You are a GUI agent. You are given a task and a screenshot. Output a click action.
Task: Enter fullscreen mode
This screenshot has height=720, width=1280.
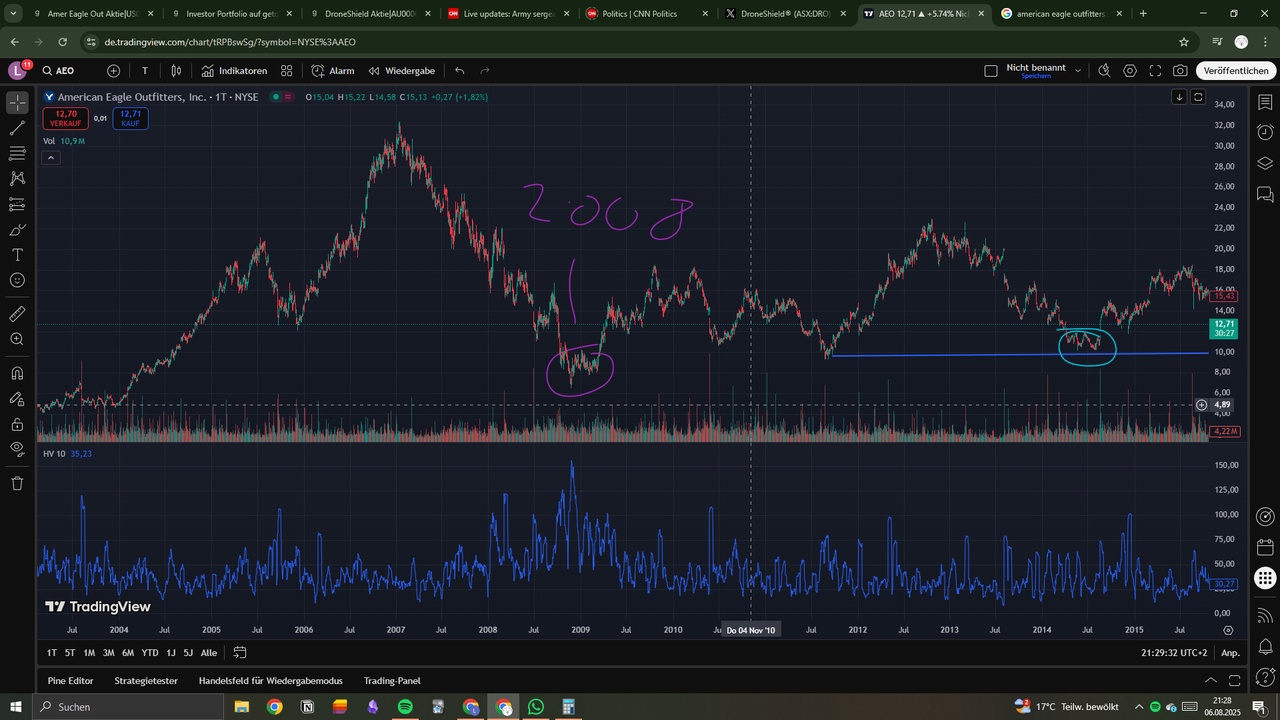pos(1155,71)
